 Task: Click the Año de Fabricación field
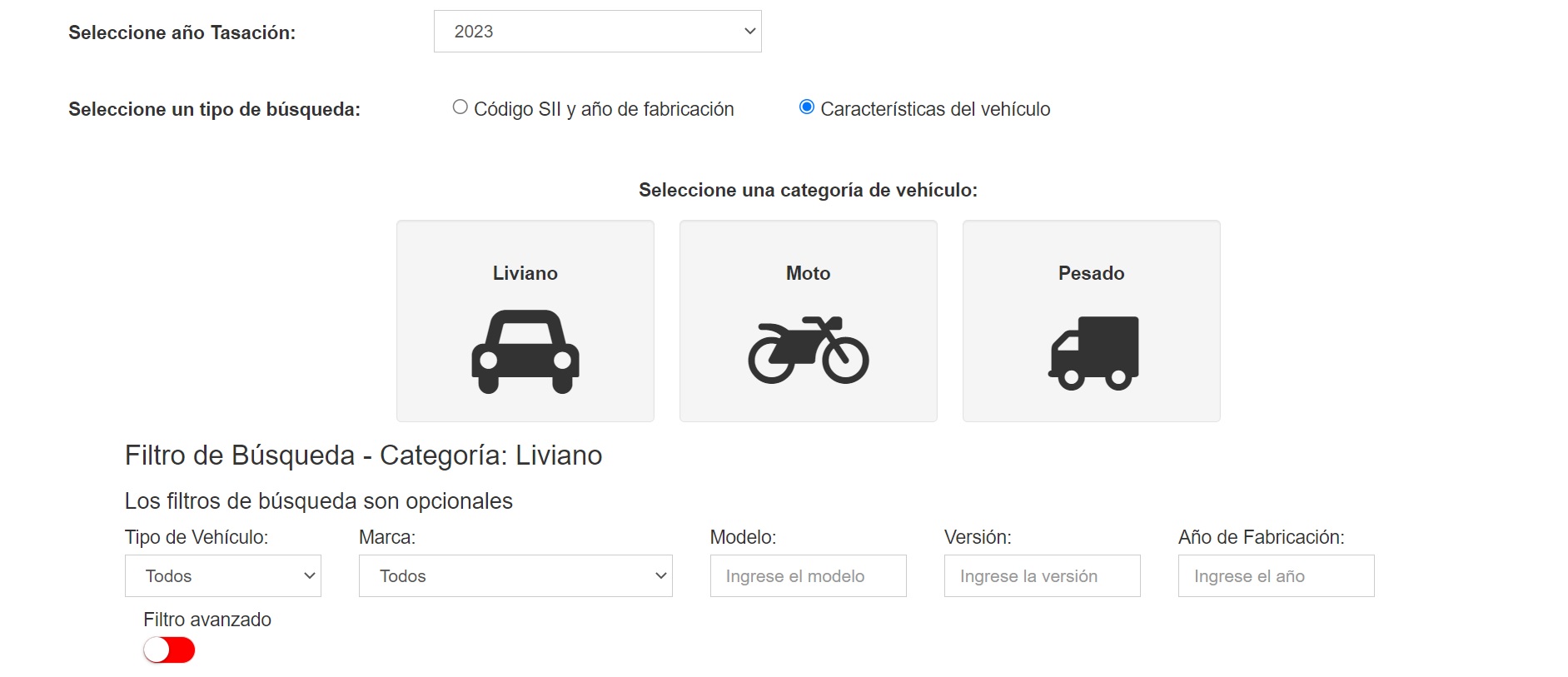point(1276,576)
